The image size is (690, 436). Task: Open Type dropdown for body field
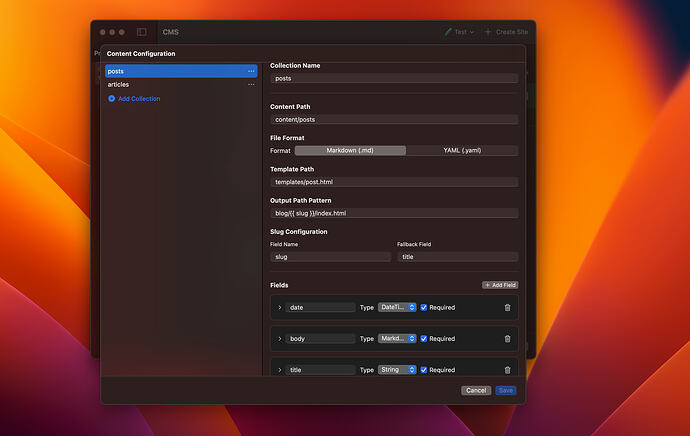397,338
